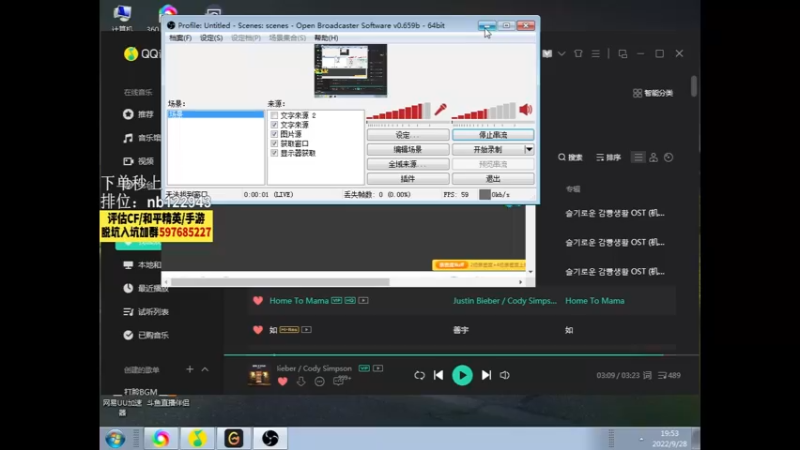Switch to QQ Music in the taskbar
Image resolution: width=800 pixels, height=450 pixels.
click(197, 439)
